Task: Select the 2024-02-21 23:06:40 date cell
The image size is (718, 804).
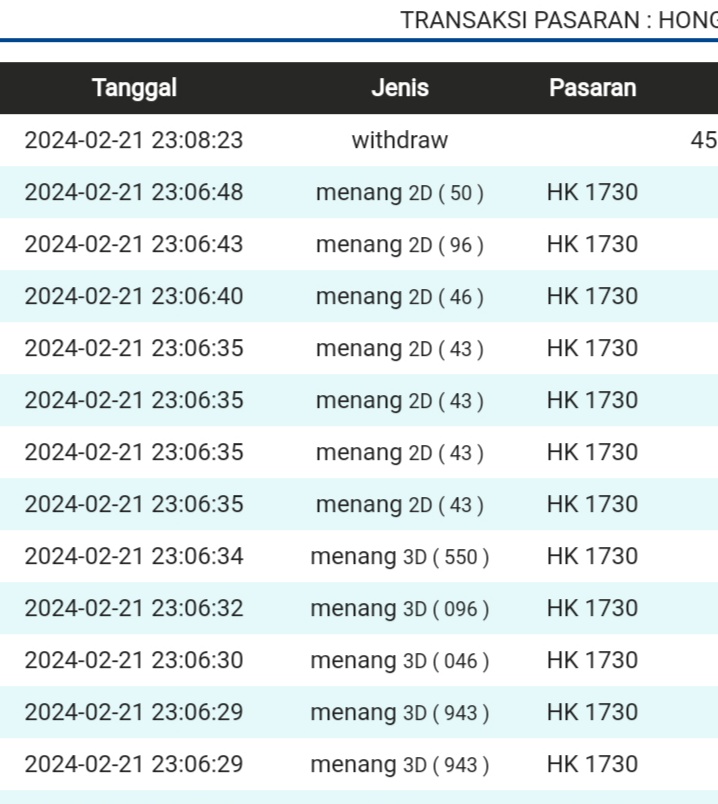Action: [134, 296]
